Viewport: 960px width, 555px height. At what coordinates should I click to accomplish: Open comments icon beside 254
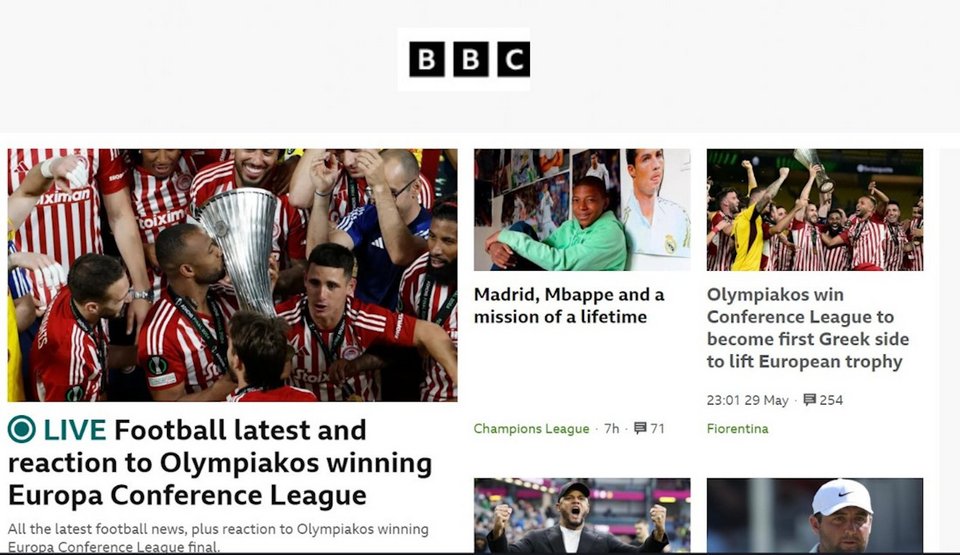pyautogui.click(x=809, y=400)
